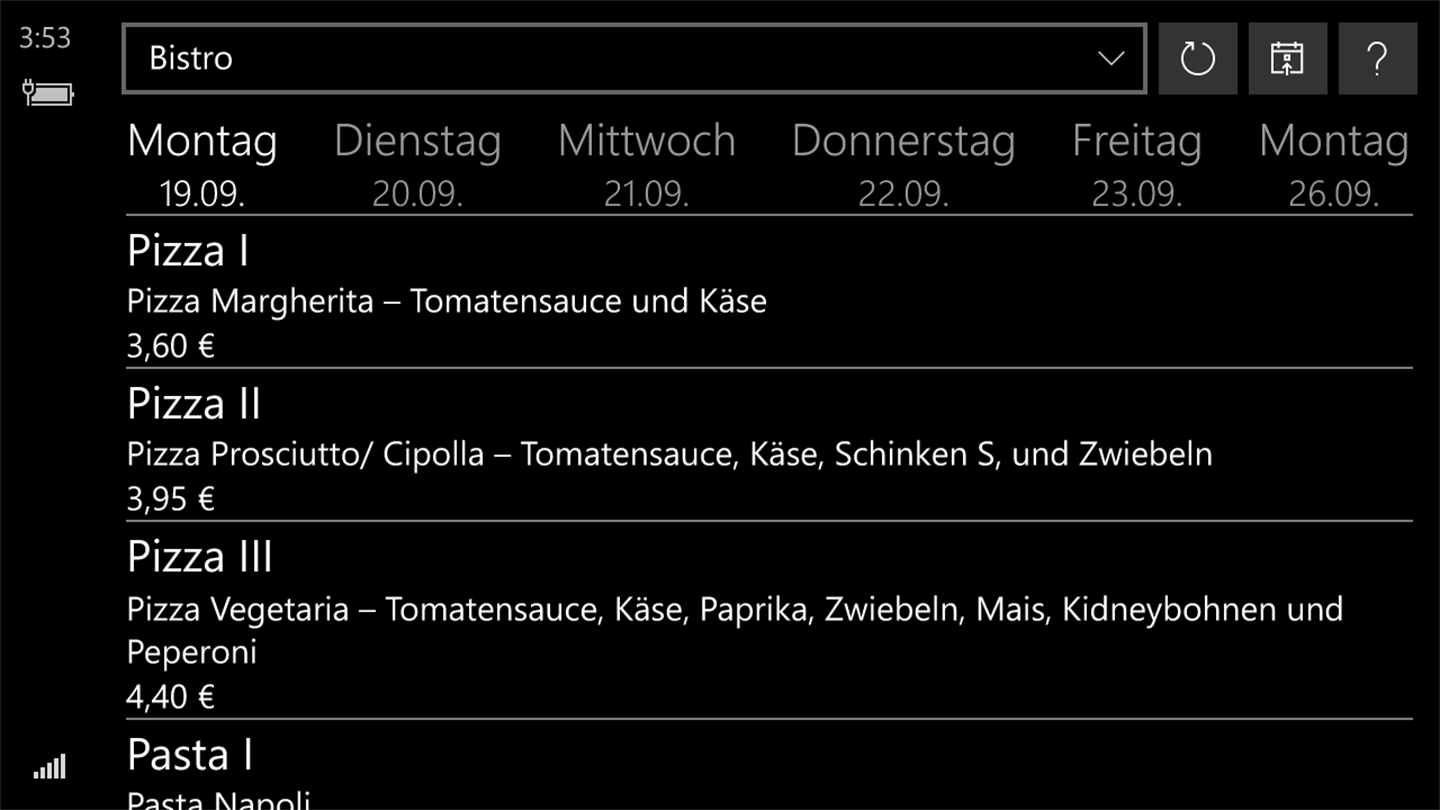This screenshot has height=810, width=1440.
Task: Click the signal strength bars icon
Action: coord(49,767)
